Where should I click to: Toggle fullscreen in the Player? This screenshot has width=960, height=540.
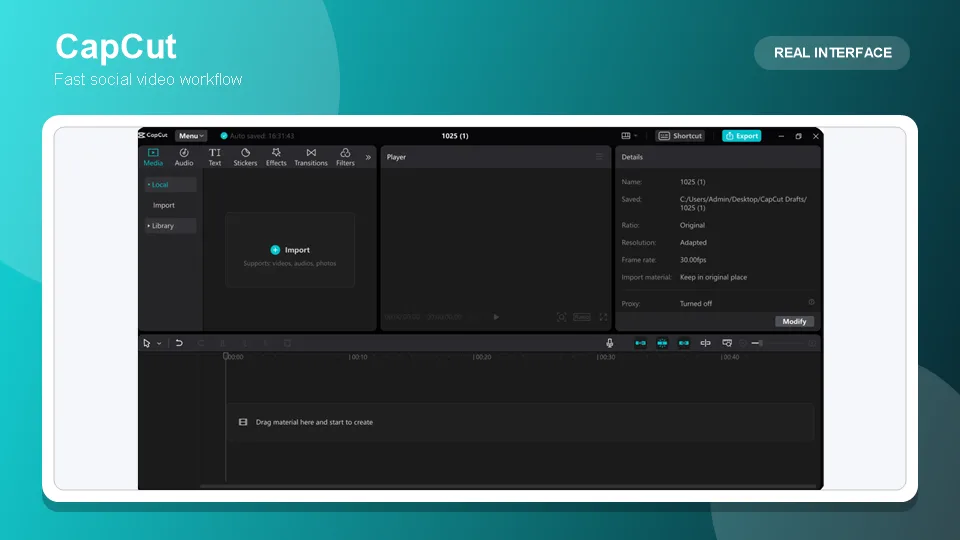603,317
